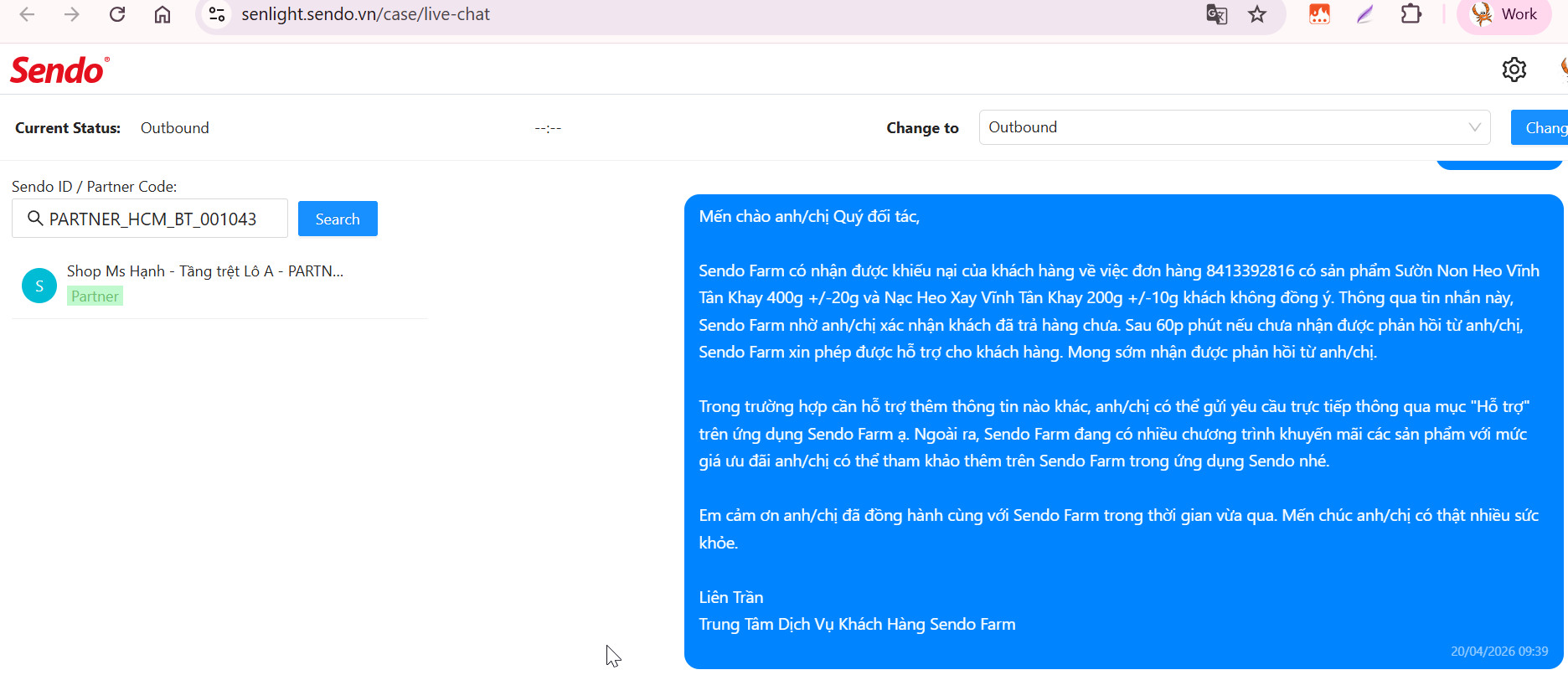The height and width of the screenshot is (675, 1568).
Task: Open browser home page
Action: point(162,14)
